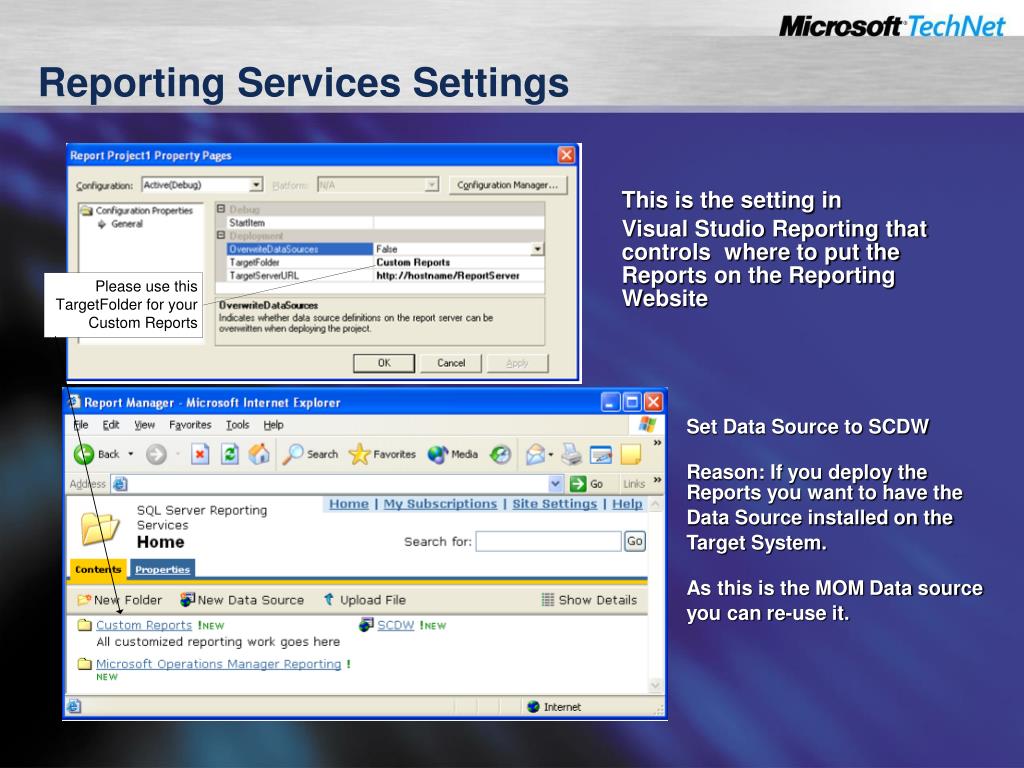
Task: Click New Data Source toolbar item
Action: click(x=242, y=600)
